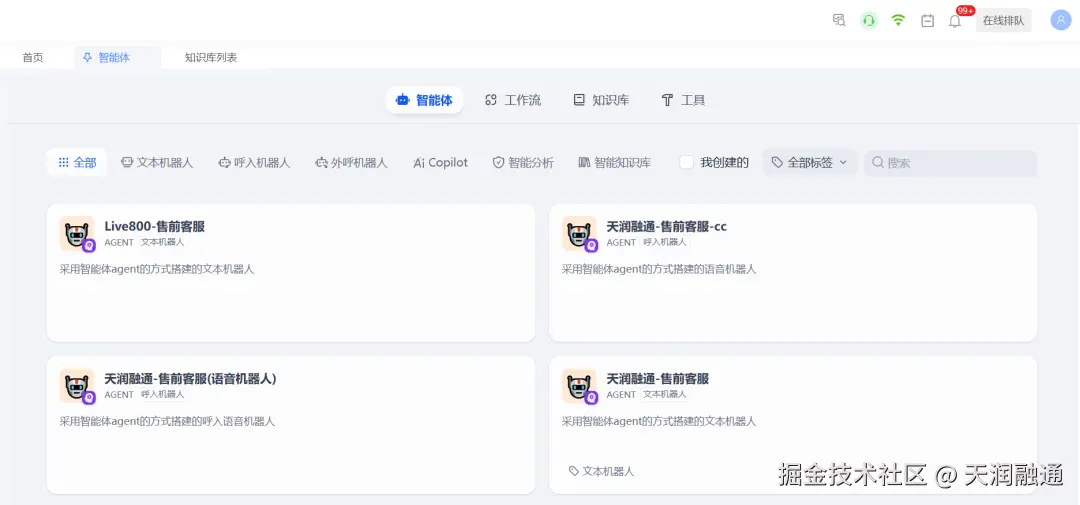Image resolution: width=1080 pixels, height=505 pixels.
Task: Select the 智能体 section with robot icon
Action: tap(424, 100)
